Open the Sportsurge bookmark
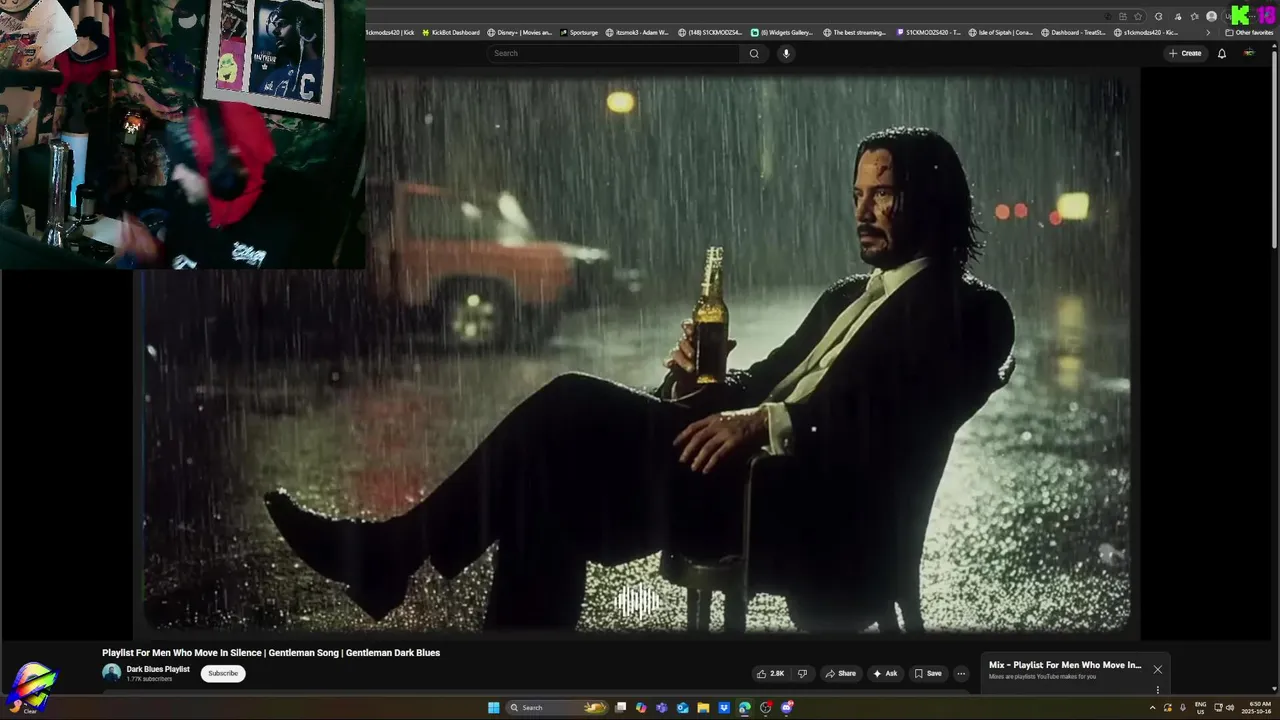 [579, 32]
